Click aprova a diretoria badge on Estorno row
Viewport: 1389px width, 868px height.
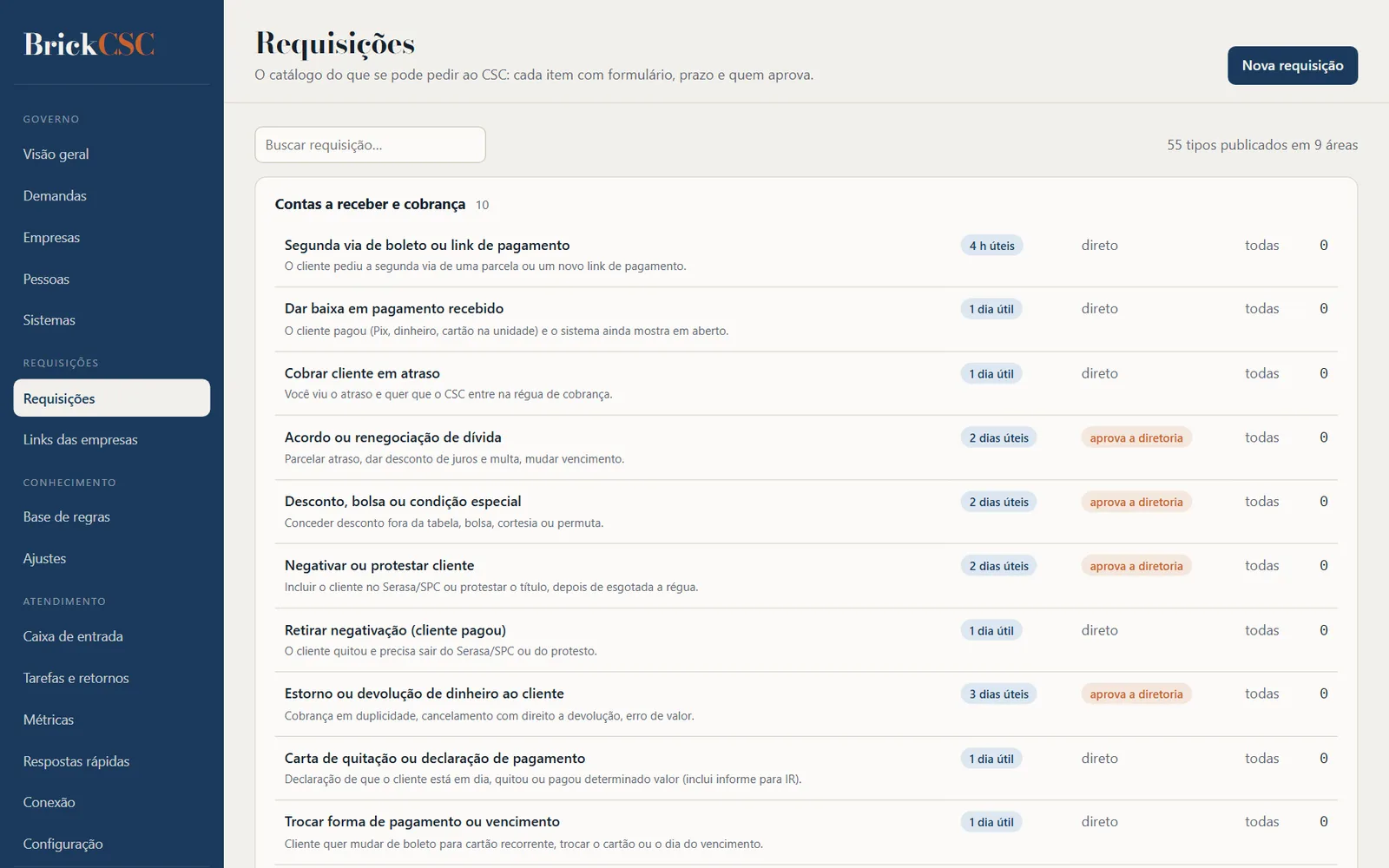point(1136,694)
